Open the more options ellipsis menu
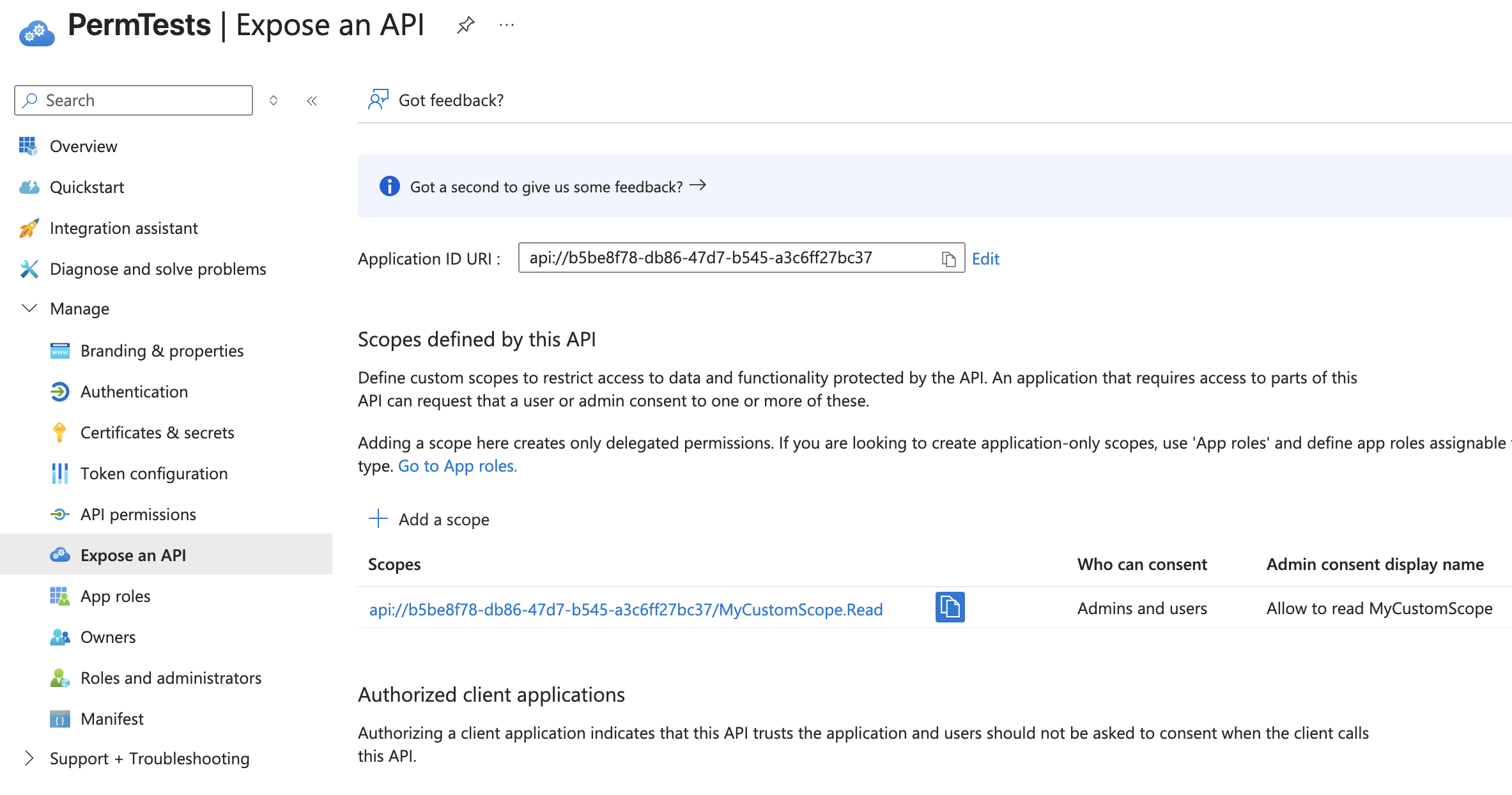 click(506, 24)
